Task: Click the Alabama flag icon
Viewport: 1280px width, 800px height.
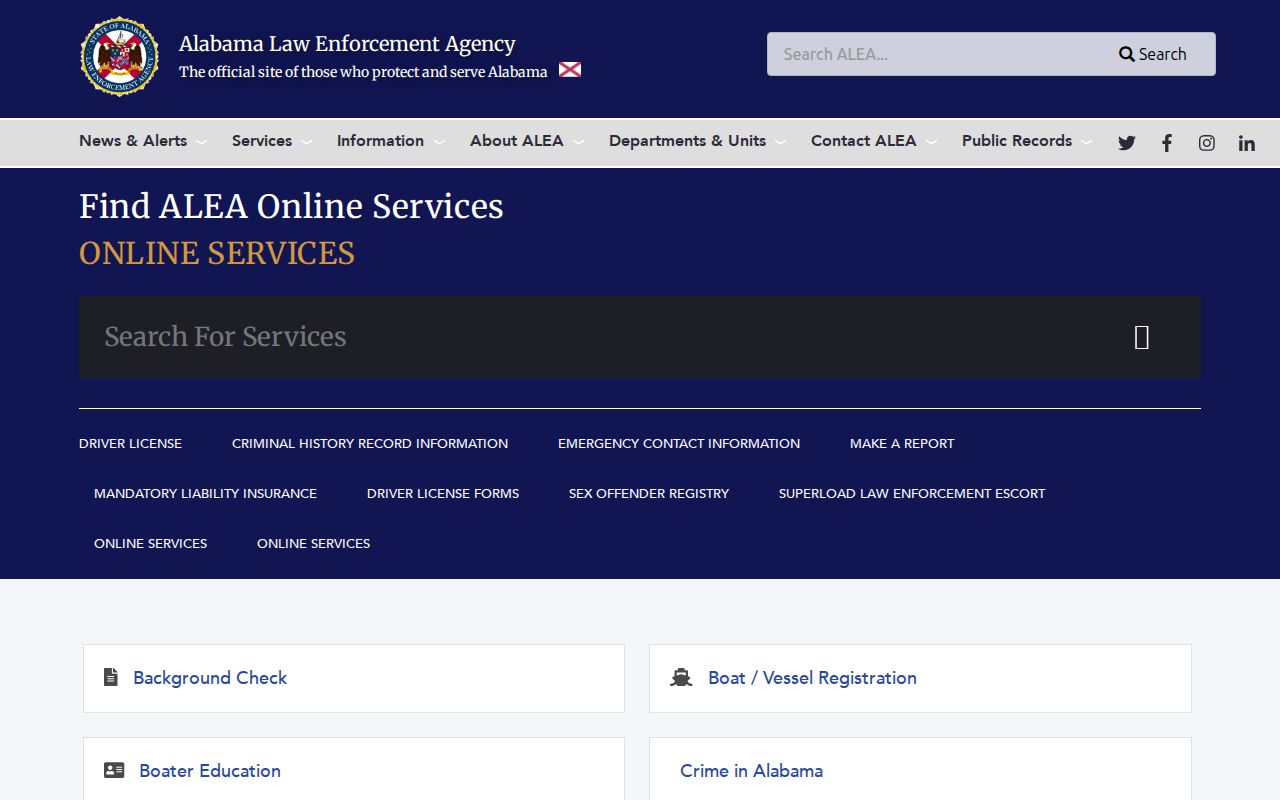Action: click(570, 70)
